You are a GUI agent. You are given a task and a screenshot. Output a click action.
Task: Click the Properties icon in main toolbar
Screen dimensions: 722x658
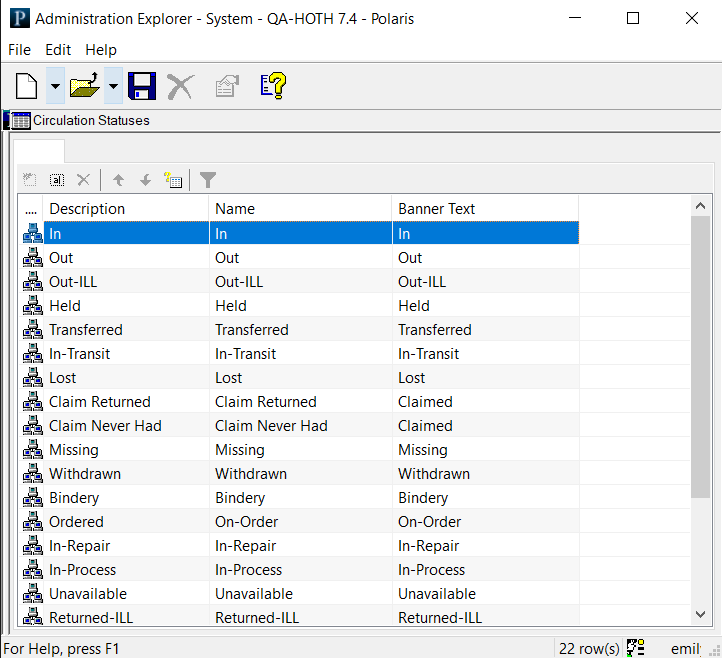click(x=227, y=86)
